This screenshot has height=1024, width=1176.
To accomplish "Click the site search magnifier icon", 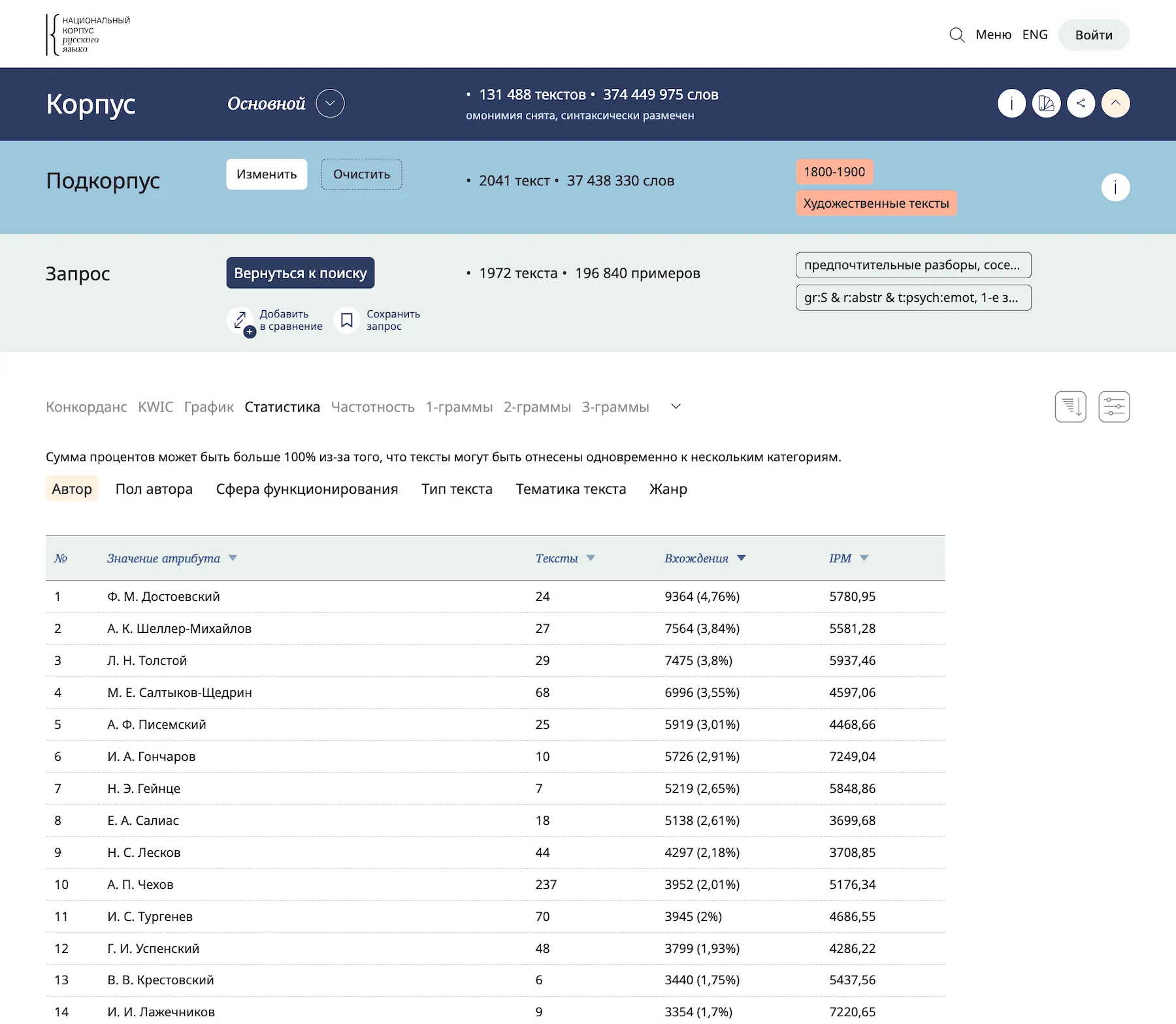I will (956, 35).
